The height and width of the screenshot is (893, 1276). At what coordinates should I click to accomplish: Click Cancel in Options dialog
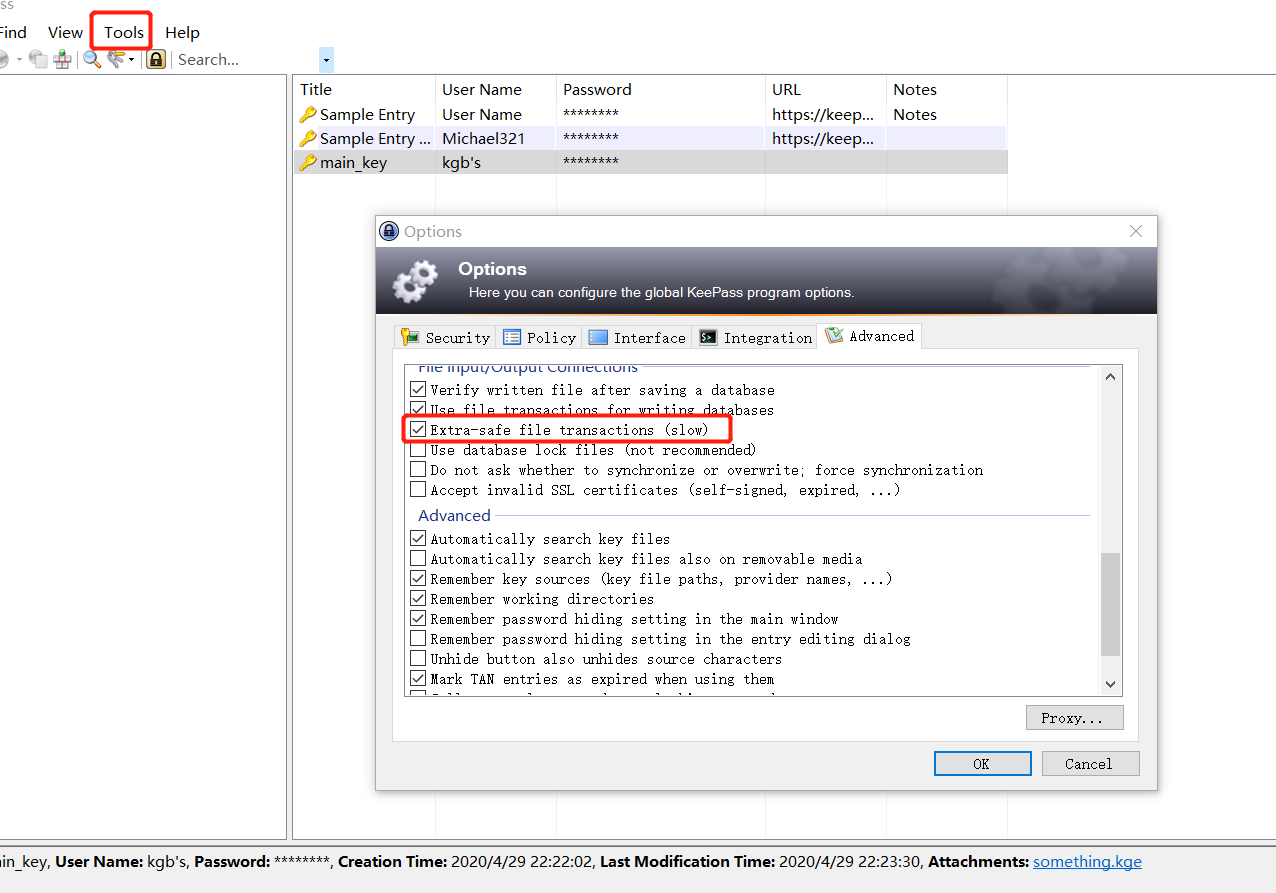(1090, 764)
